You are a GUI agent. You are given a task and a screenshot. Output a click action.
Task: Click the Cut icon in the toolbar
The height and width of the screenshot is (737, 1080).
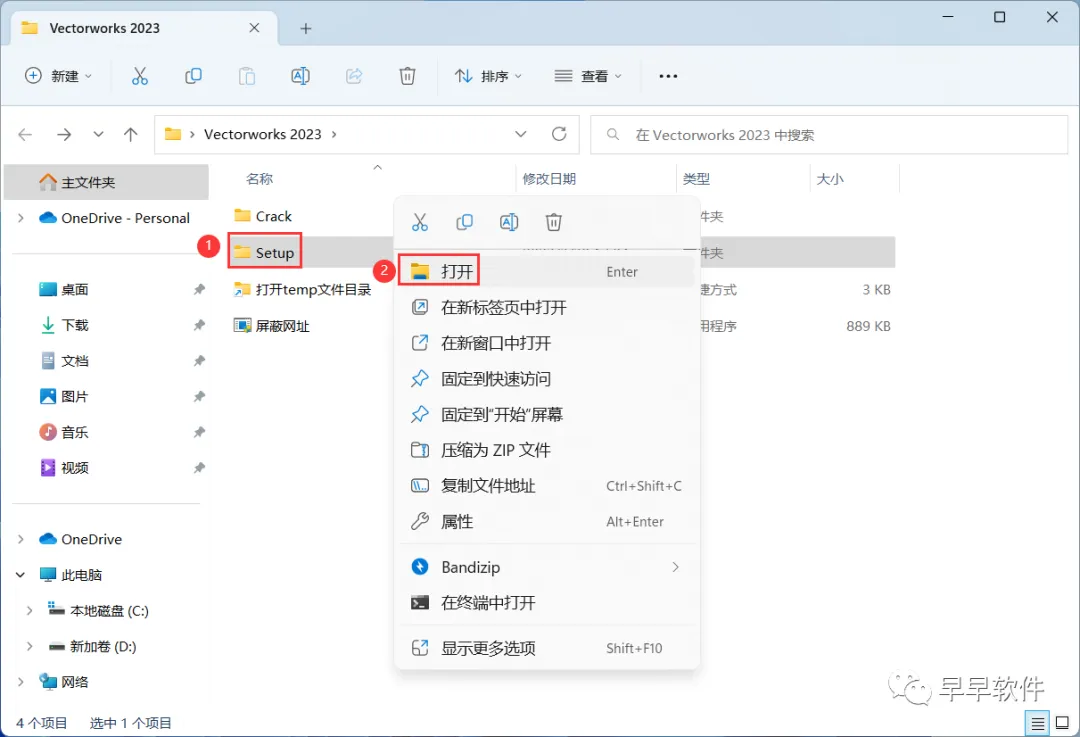click(x=140, y=76)
